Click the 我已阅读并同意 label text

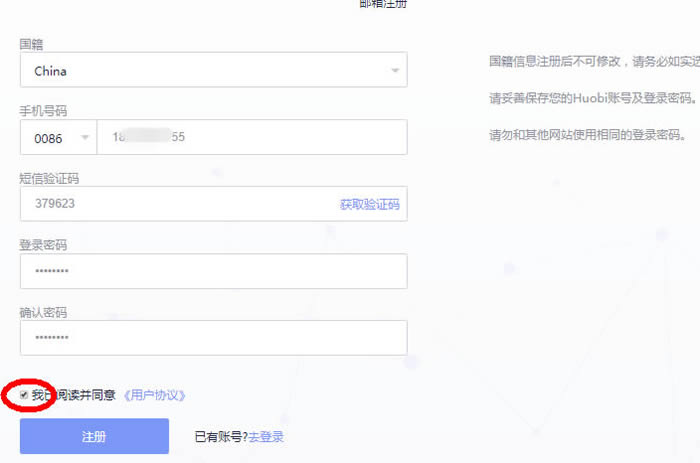pos(73,396)
